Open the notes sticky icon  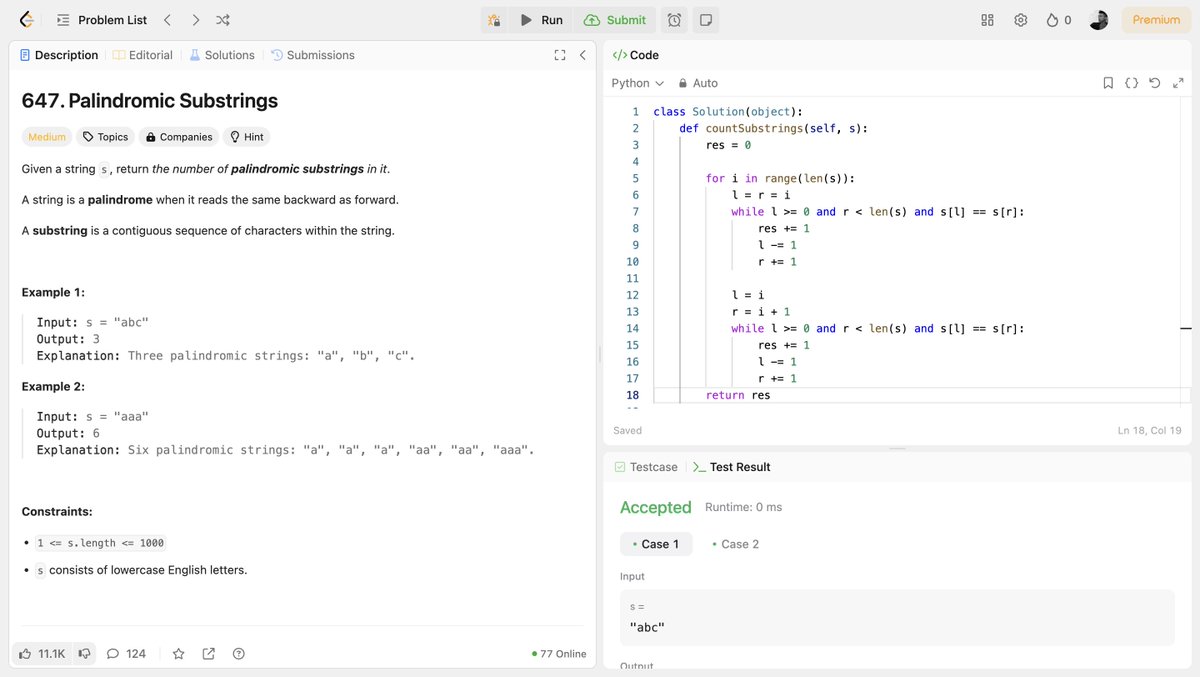[706, 20]
